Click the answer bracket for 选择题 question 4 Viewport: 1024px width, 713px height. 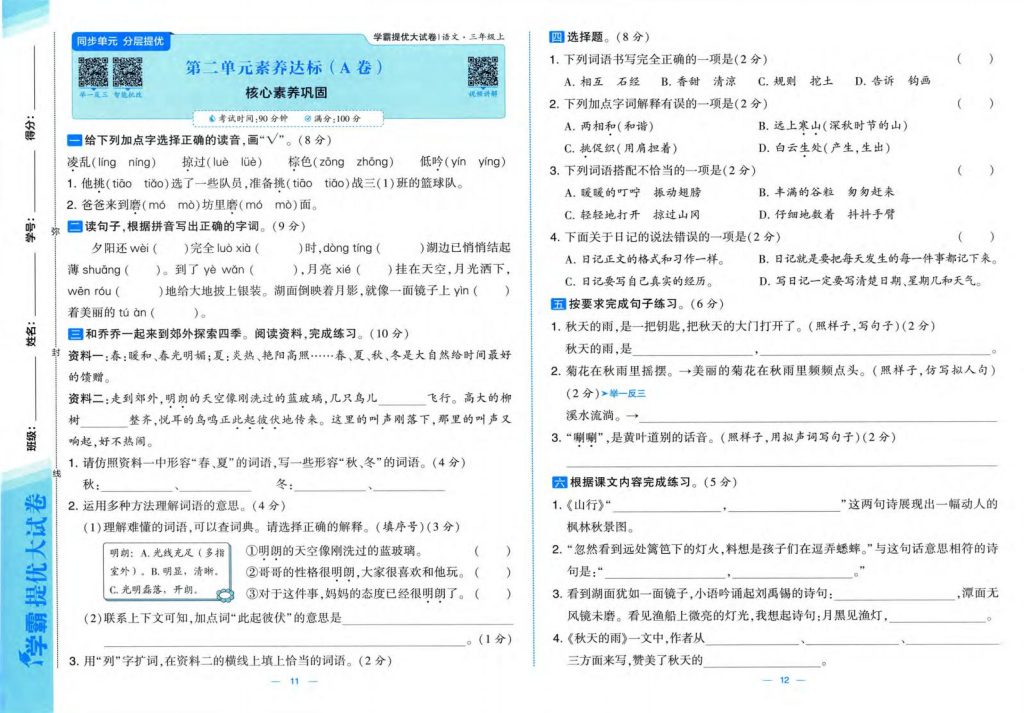pos(975,237)
